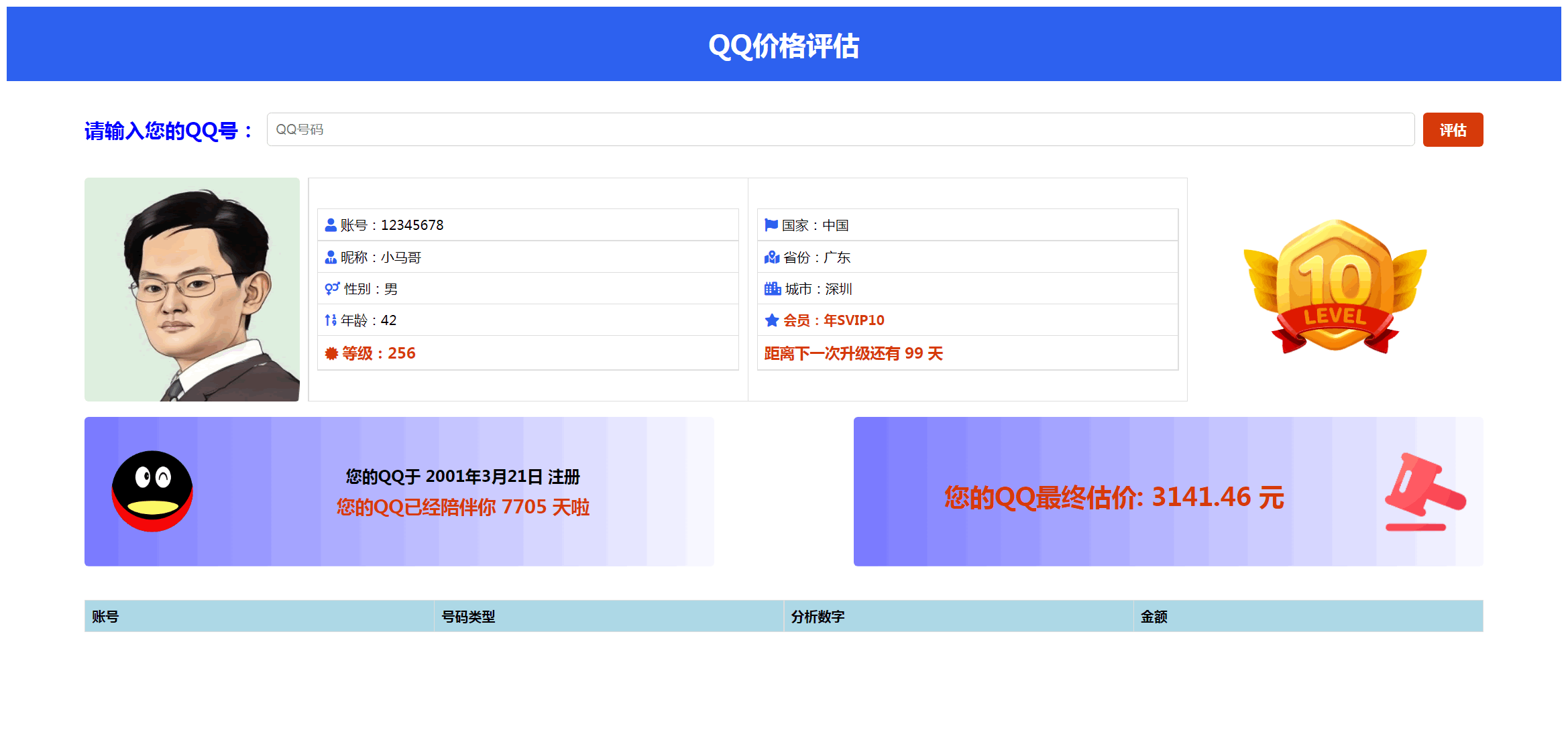
Task: Click the gold Level 10 badge
Action: pos(1335,287)
